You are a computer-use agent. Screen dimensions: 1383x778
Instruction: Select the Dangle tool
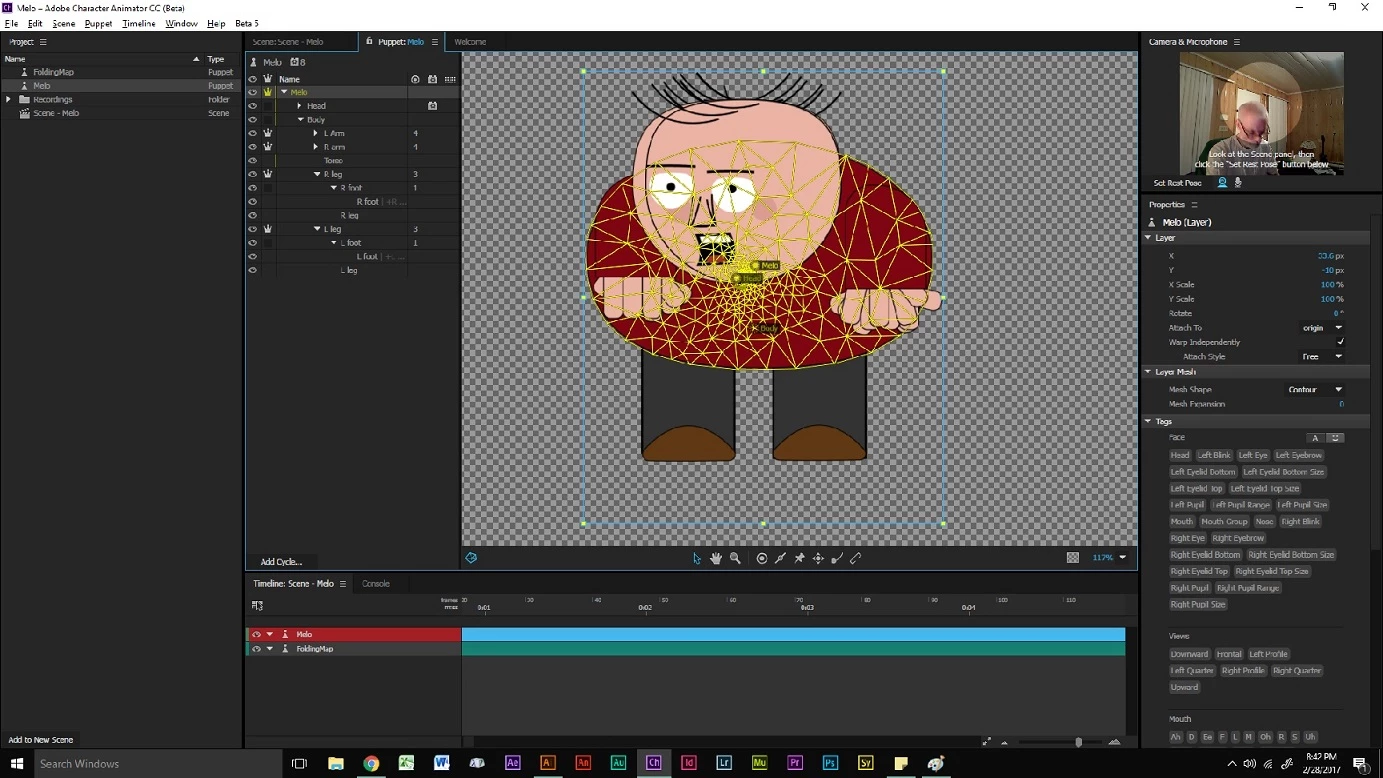coord(837,558)
